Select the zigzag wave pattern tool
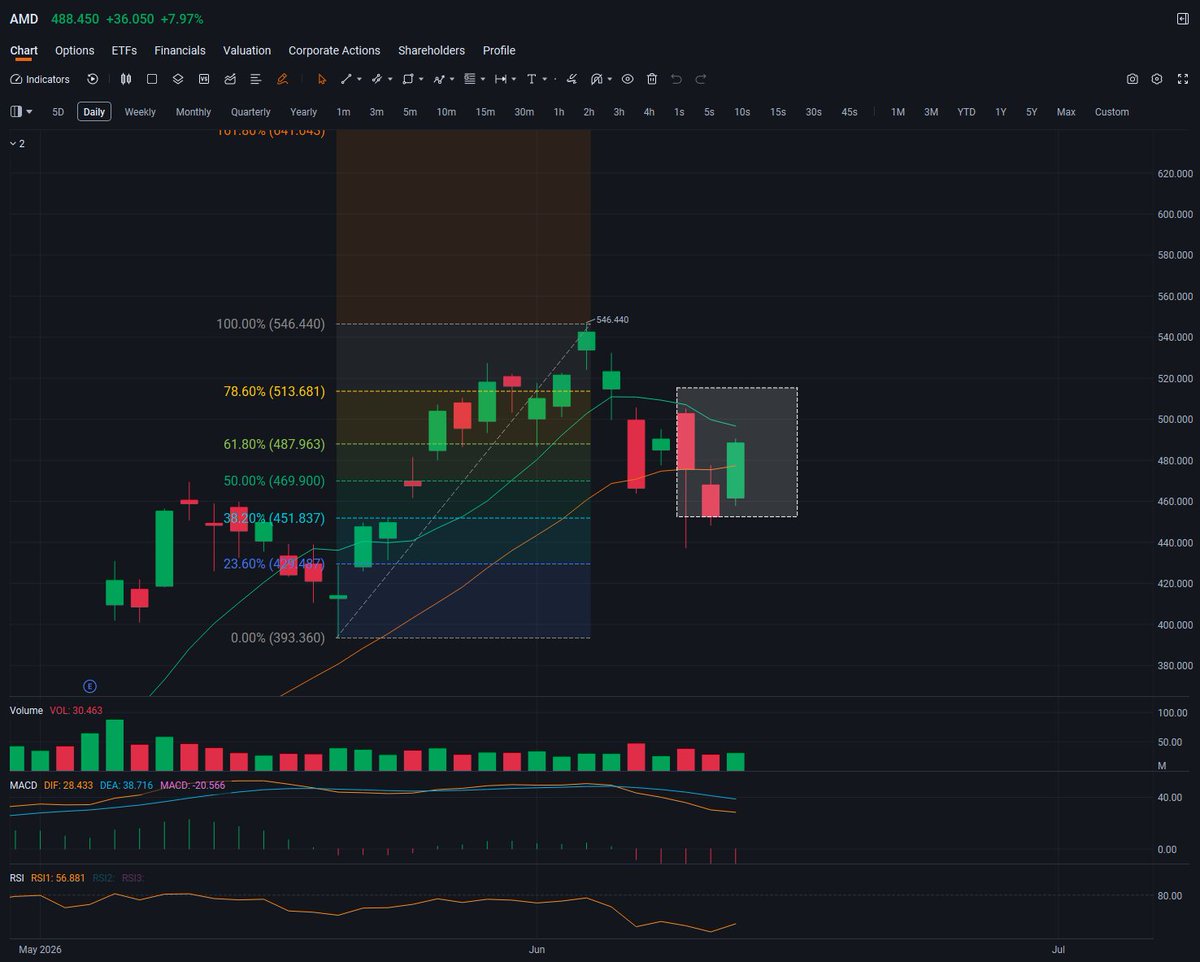This screenshot has height=962, width=1200. pyautogui.click(x=439, y=79)
